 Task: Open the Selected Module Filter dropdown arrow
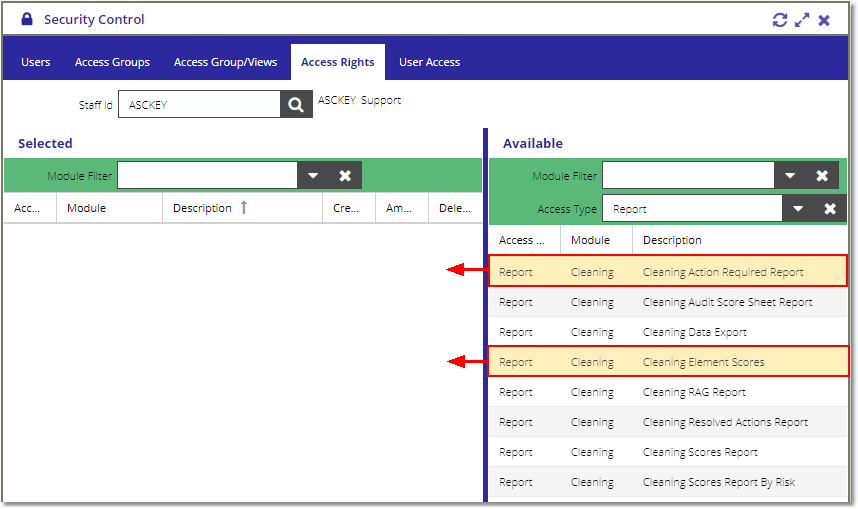coord(313,176)
